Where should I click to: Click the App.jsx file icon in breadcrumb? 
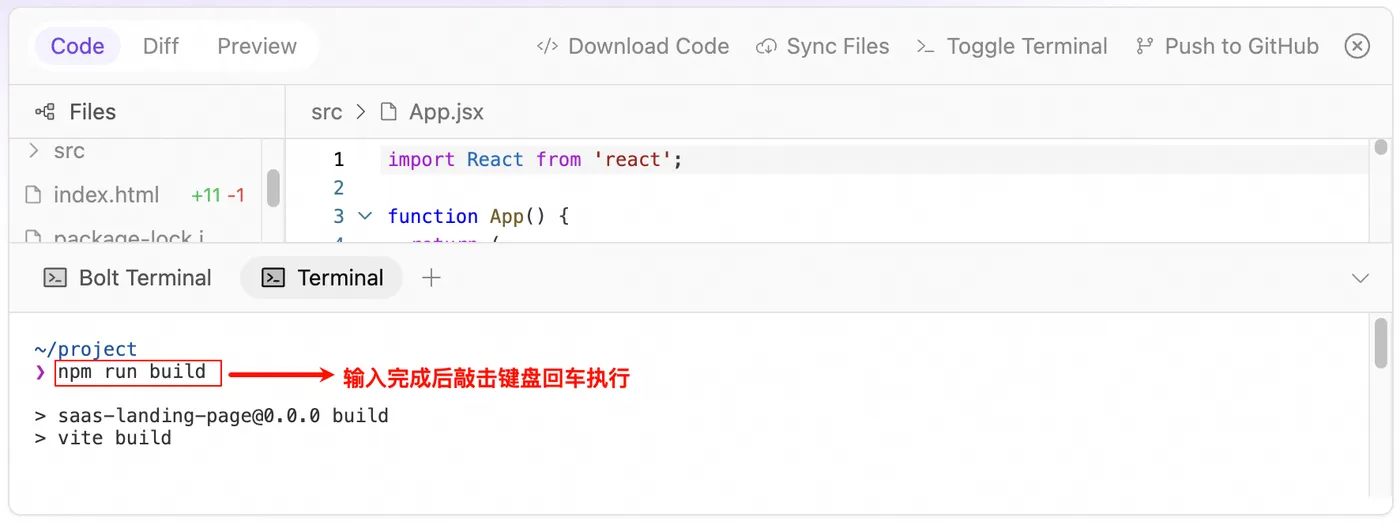pyautogui.click(x=388, y=112)
